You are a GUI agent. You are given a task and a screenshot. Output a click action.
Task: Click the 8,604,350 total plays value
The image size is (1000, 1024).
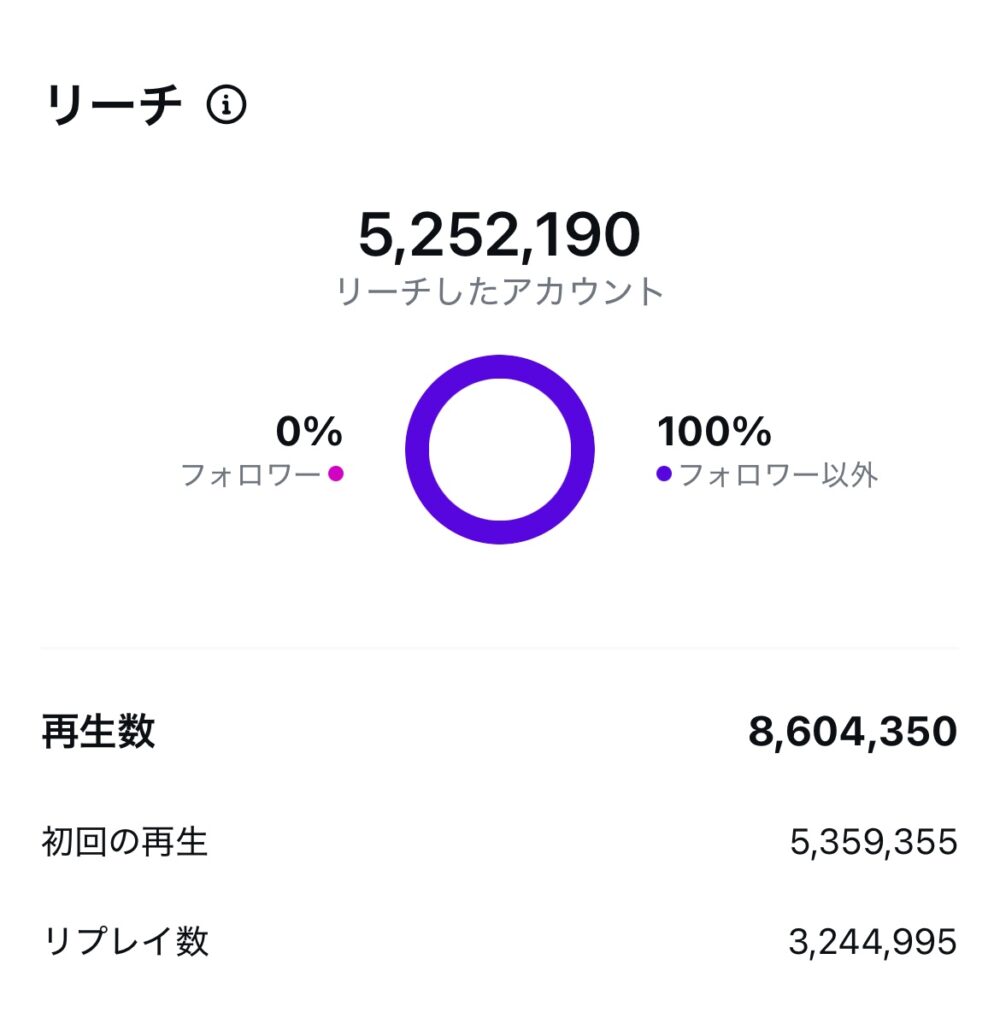click(x=852, y=732)
